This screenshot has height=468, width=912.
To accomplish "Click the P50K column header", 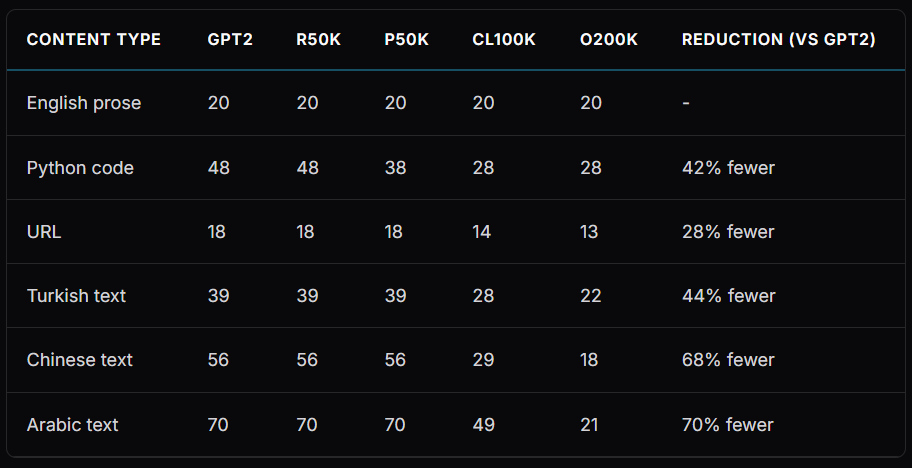I will point(406,40).
